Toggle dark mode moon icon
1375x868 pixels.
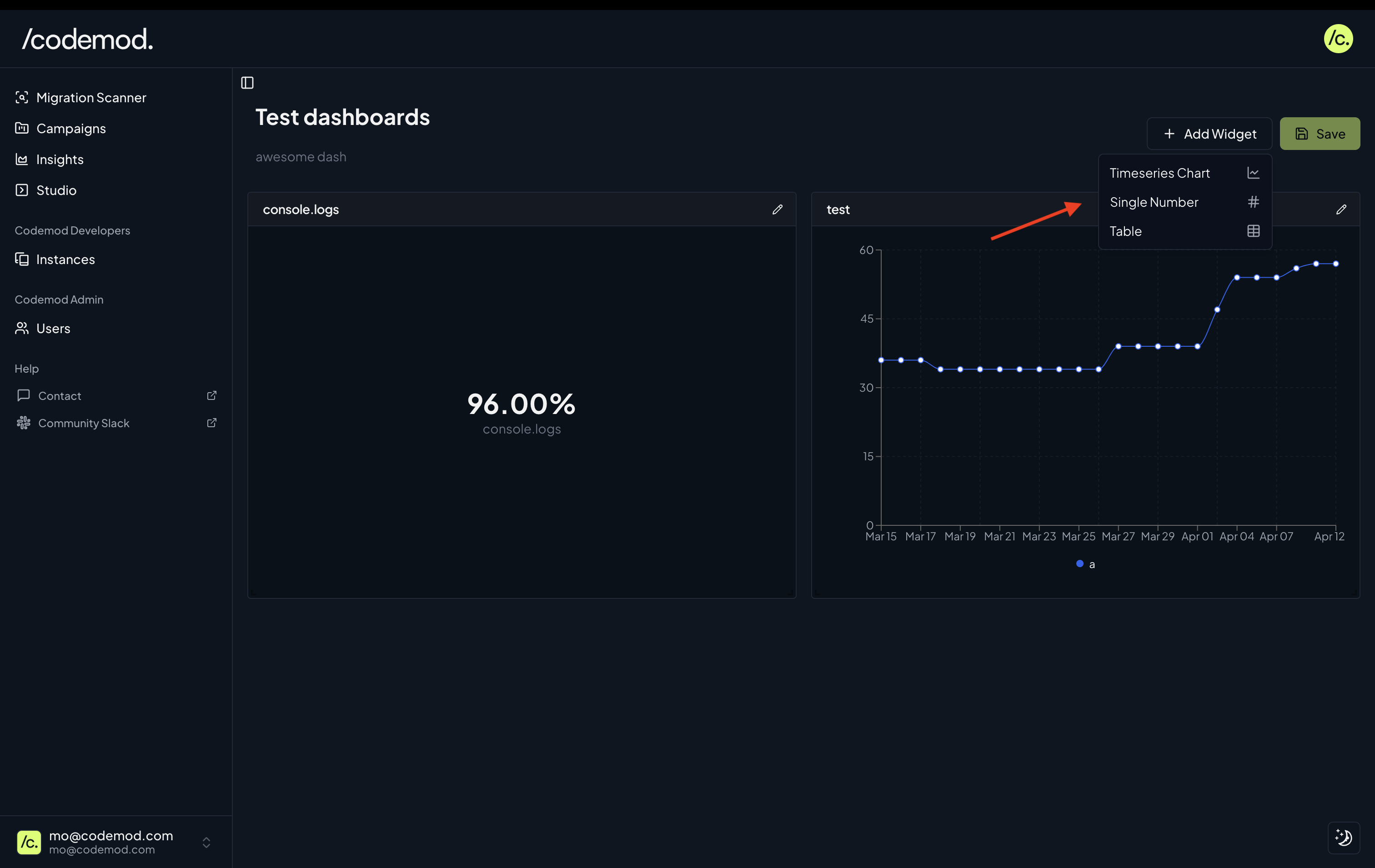pyautogui.click(x=1343, y=837)
